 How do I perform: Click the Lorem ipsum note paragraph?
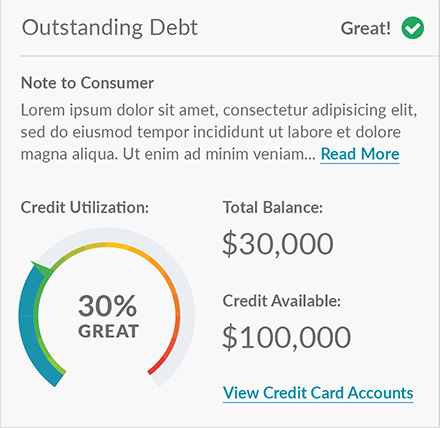coord(219,132)
